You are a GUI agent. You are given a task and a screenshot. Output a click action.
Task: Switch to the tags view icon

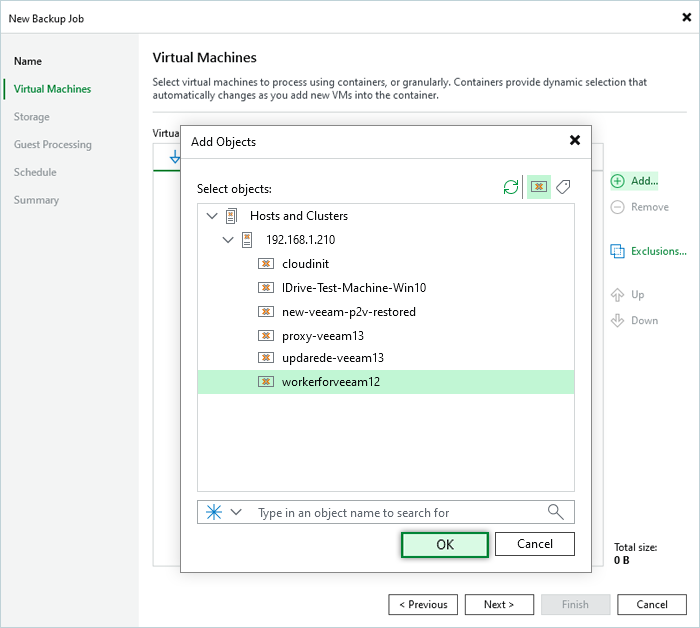564,187
